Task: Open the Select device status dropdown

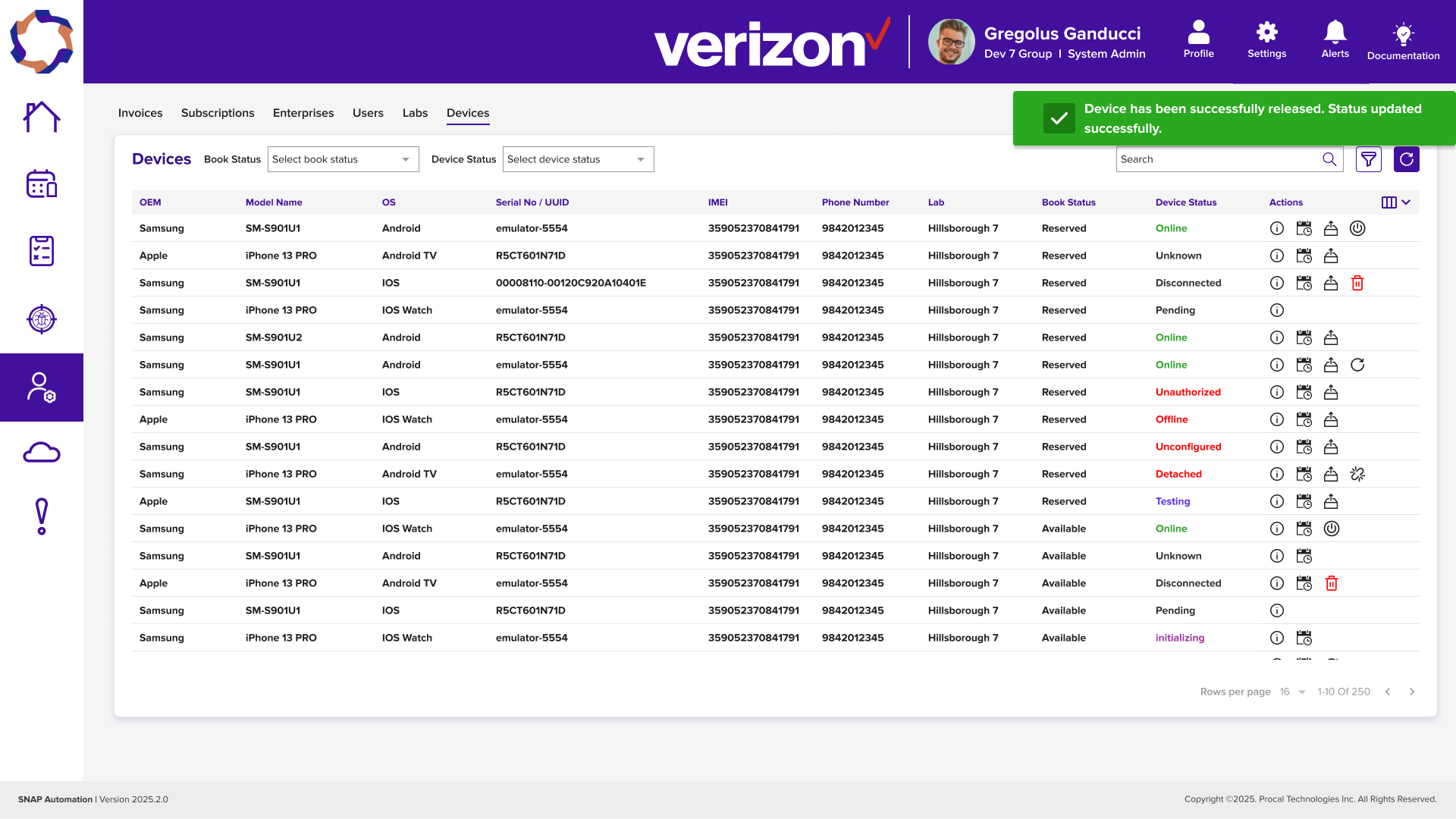Action: pyautogui.click(x=578, y=159)
